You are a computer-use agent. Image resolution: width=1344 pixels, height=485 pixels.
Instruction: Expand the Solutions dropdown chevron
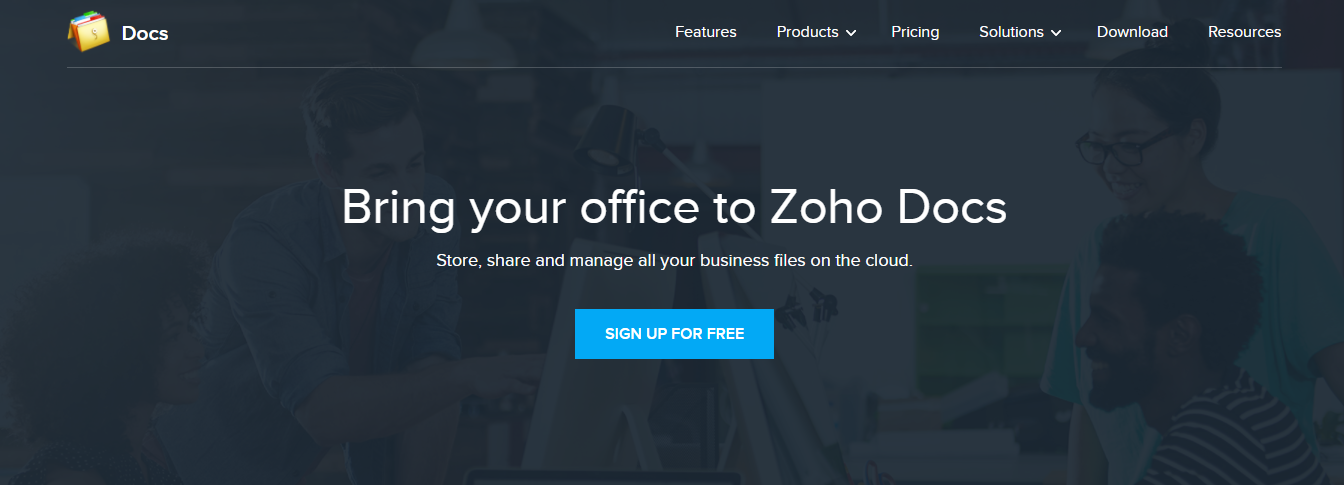tap(1056, 33)
